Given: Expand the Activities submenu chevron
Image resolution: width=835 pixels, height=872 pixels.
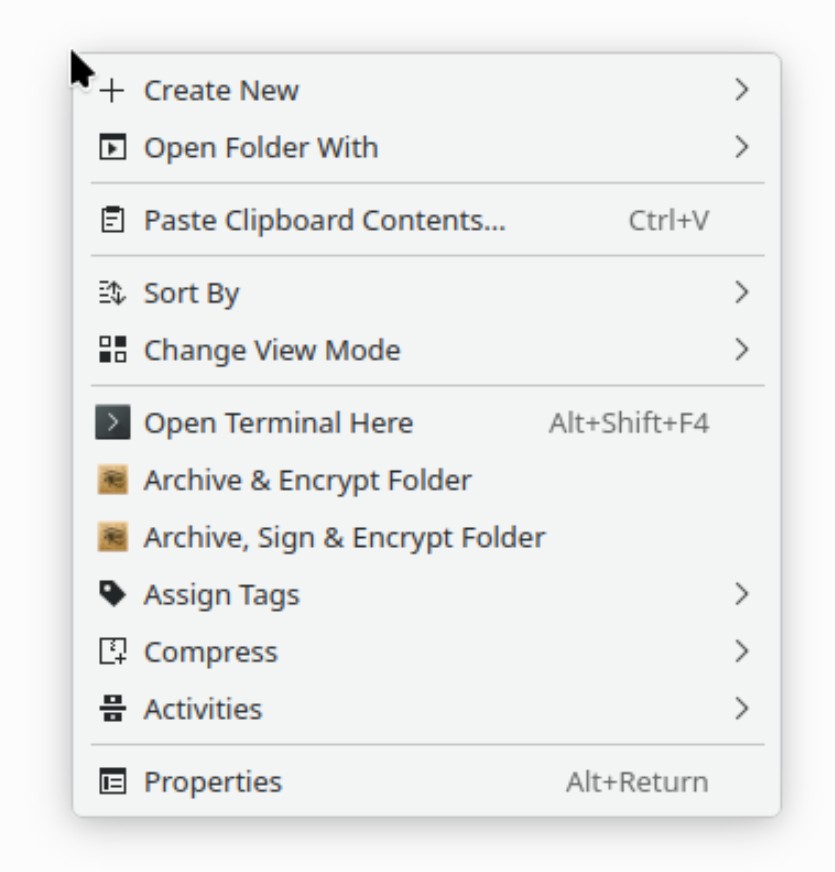Looking at the screenshot, I should pos(741,709).
